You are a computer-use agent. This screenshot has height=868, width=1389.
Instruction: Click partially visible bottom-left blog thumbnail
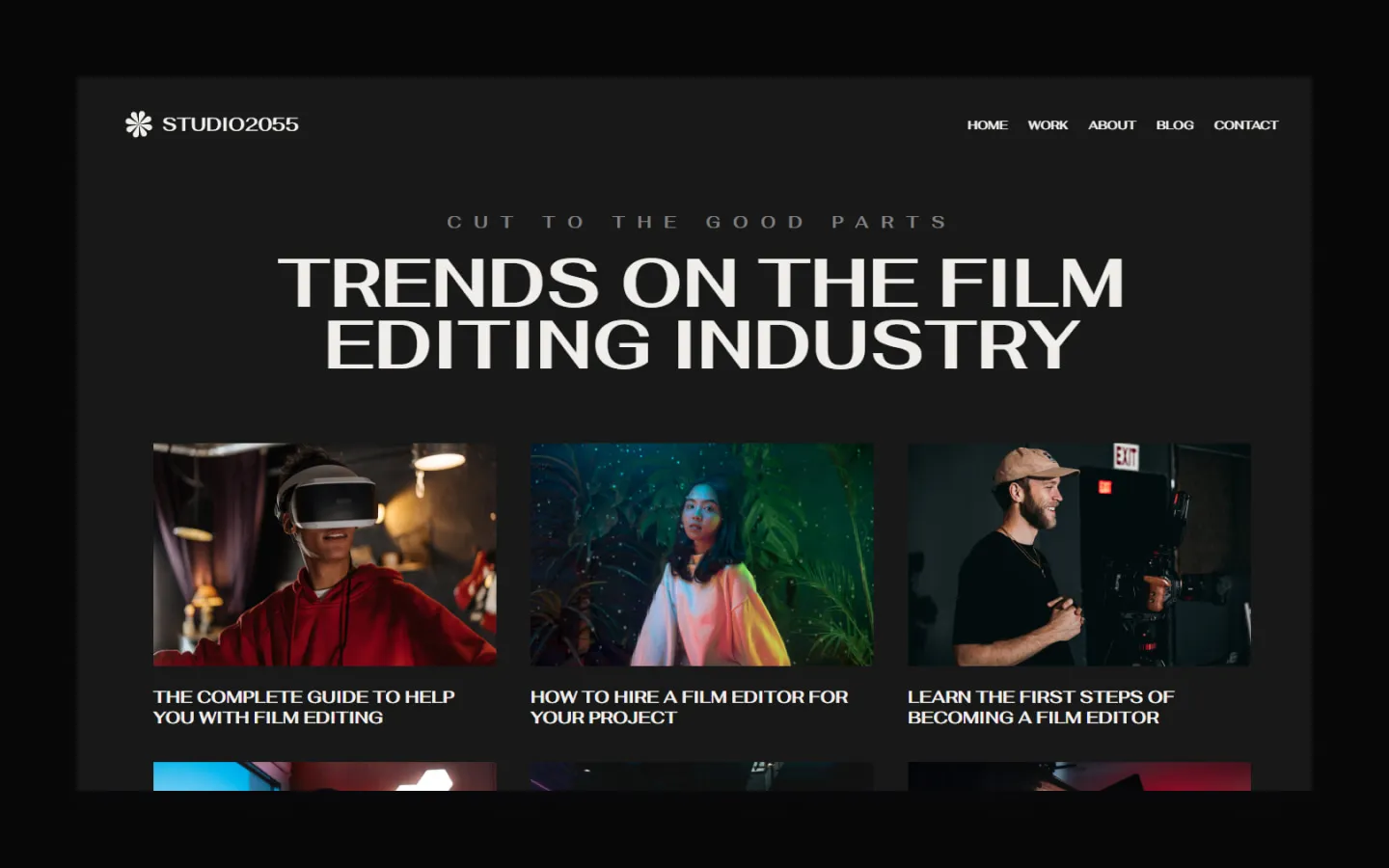coord(324,776)
